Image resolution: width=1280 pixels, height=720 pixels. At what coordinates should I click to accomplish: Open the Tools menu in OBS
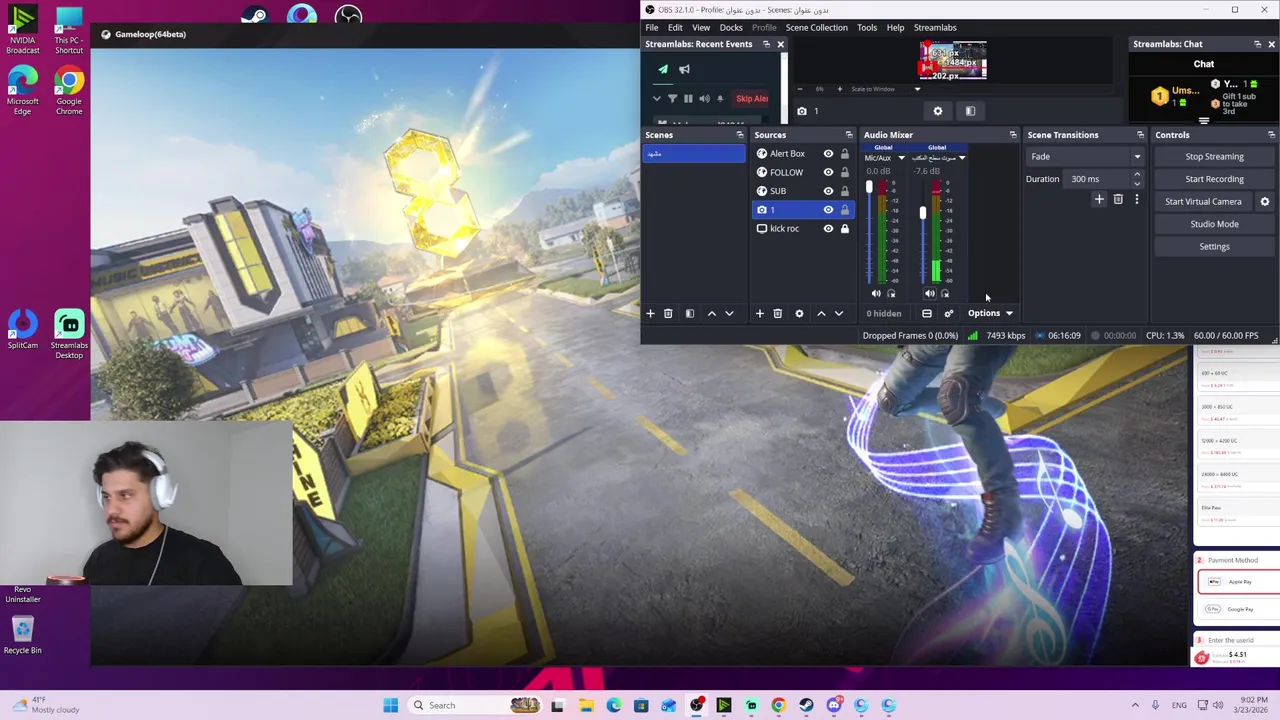click(867, 28)
